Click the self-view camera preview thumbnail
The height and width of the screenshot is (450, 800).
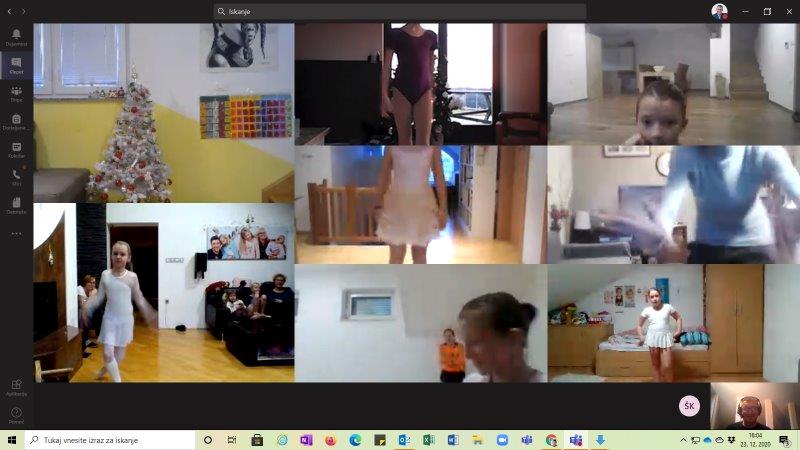(754, 406)
